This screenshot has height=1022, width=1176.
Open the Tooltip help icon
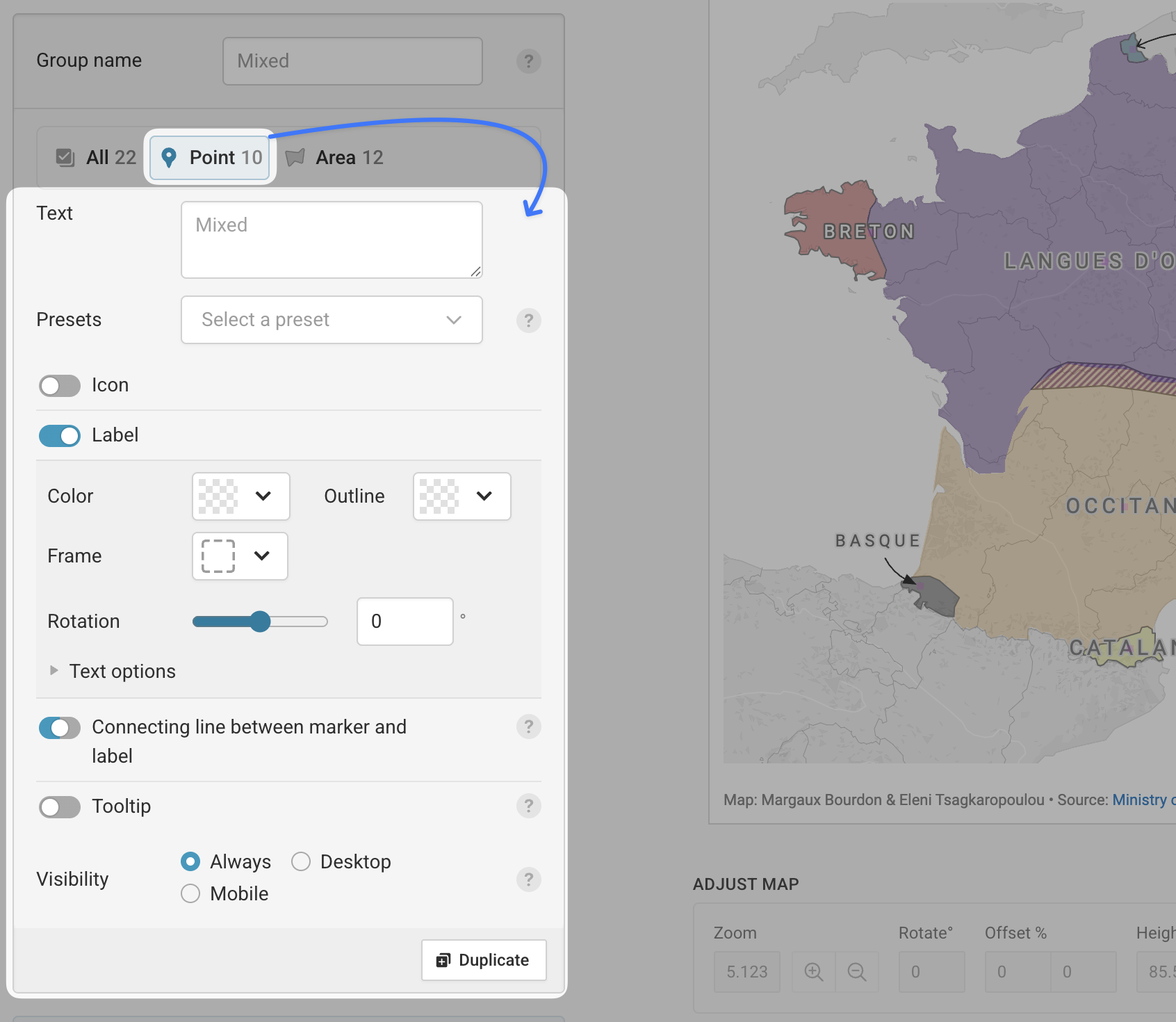tap(529, 806)
